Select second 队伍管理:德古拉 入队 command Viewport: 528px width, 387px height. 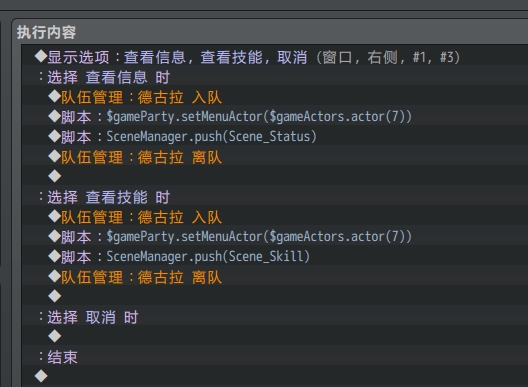pyautogui.click(x=275, y=217)
